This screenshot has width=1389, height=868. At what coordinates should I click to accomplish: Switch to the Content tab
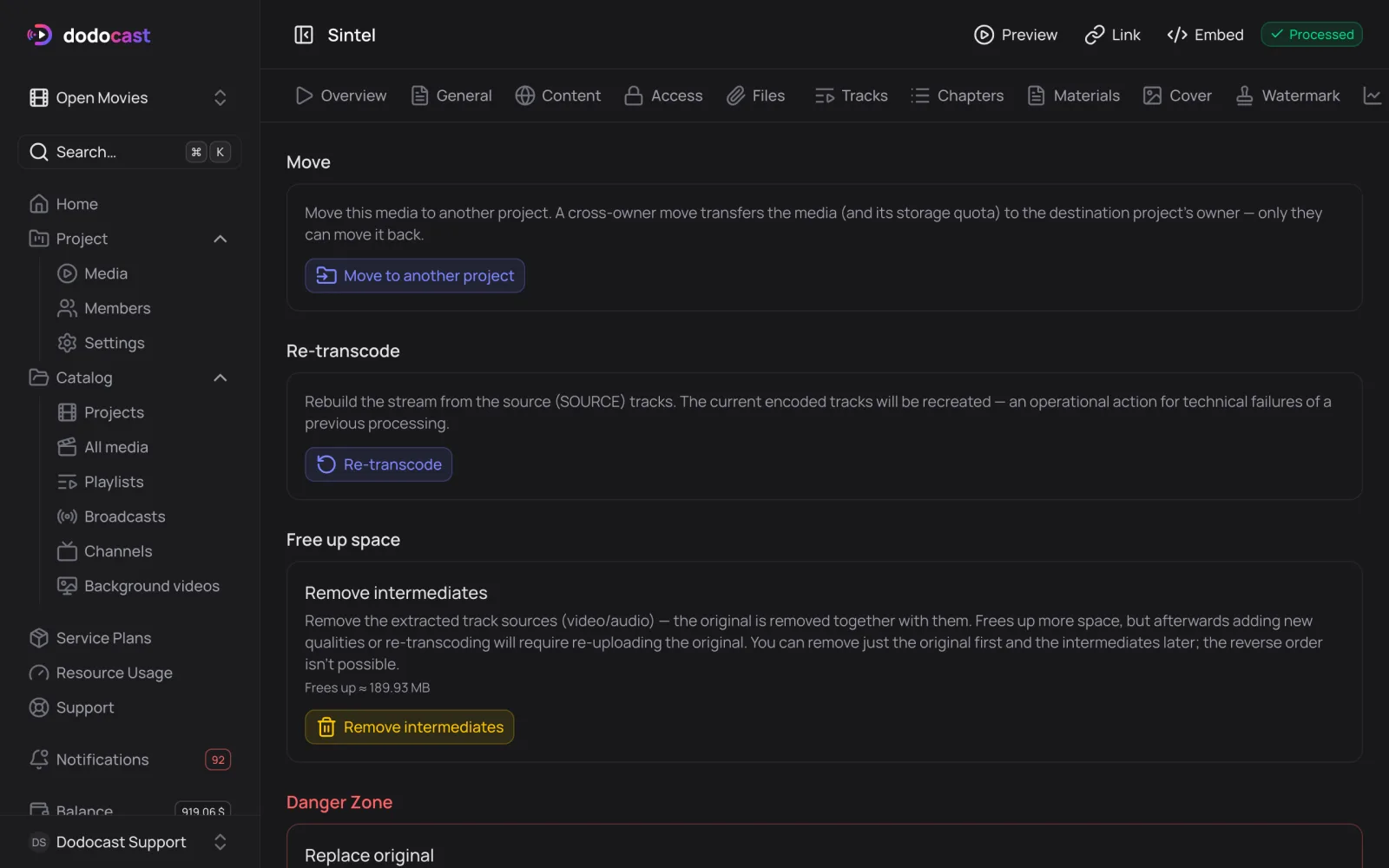click(558, 95)
